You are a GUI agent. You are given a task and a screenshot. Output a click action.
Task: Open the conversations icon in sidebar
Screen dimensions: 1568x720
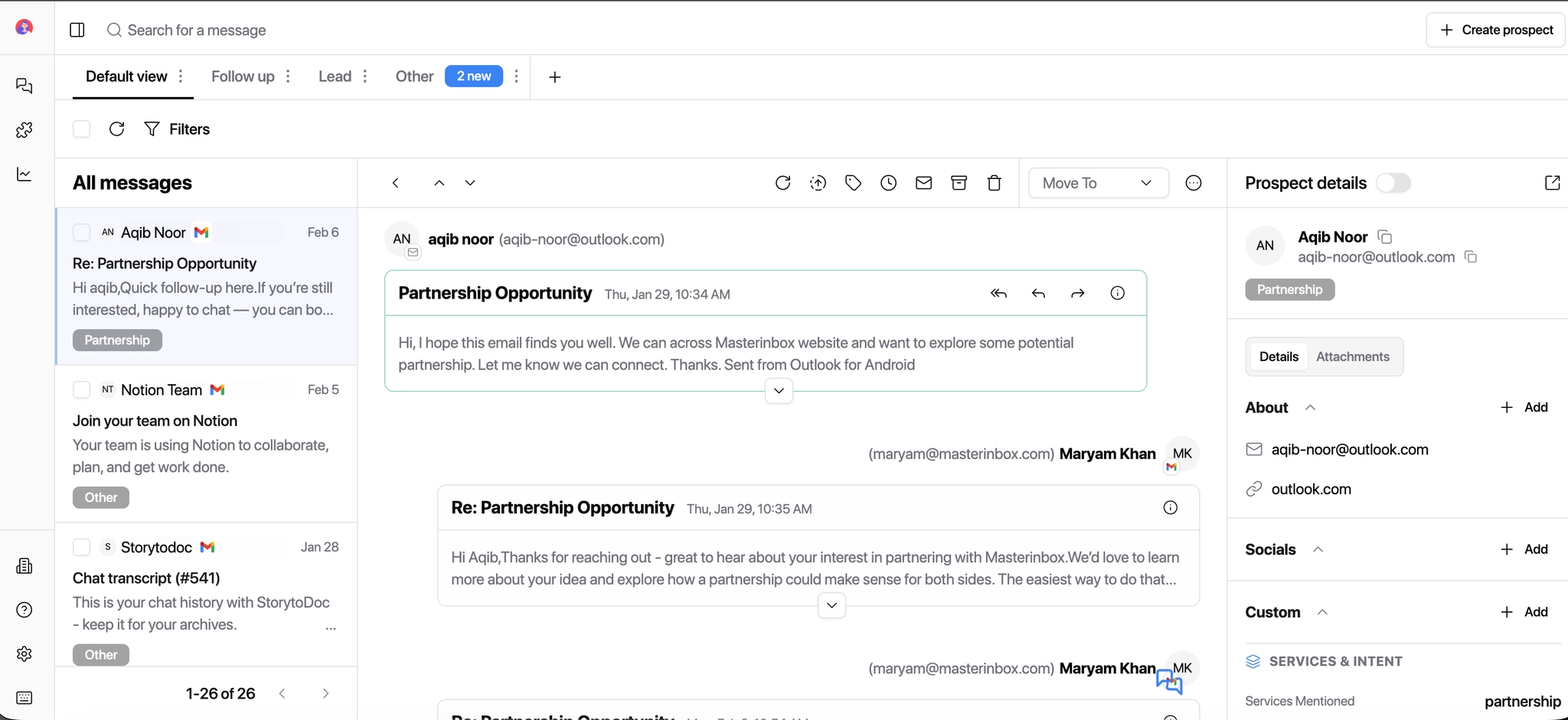point(24,86)
